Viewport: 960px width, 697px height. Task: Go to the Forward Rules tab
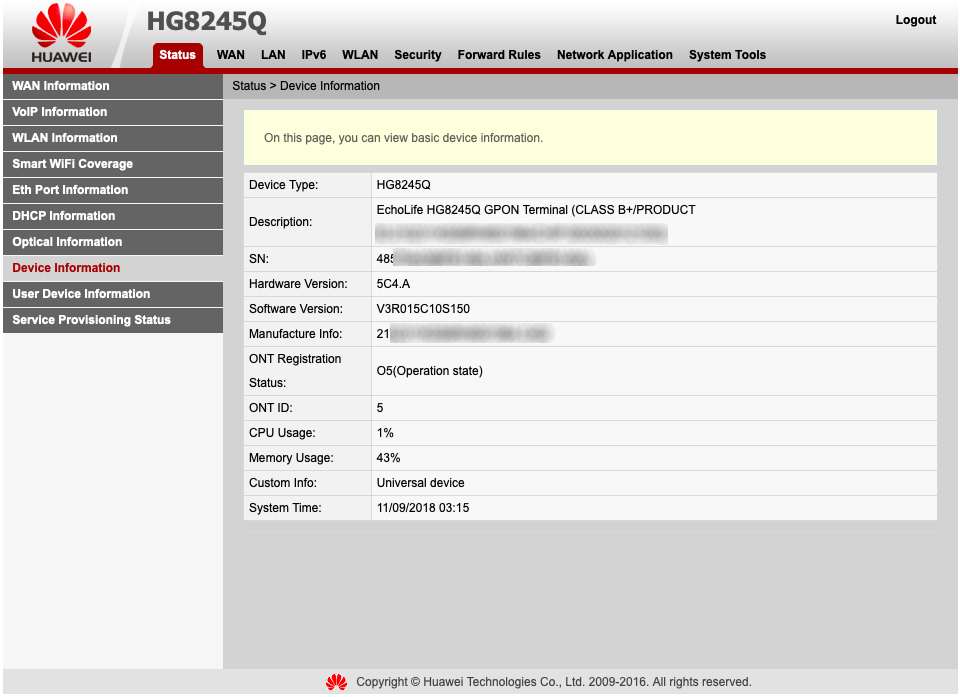(499, 55)
